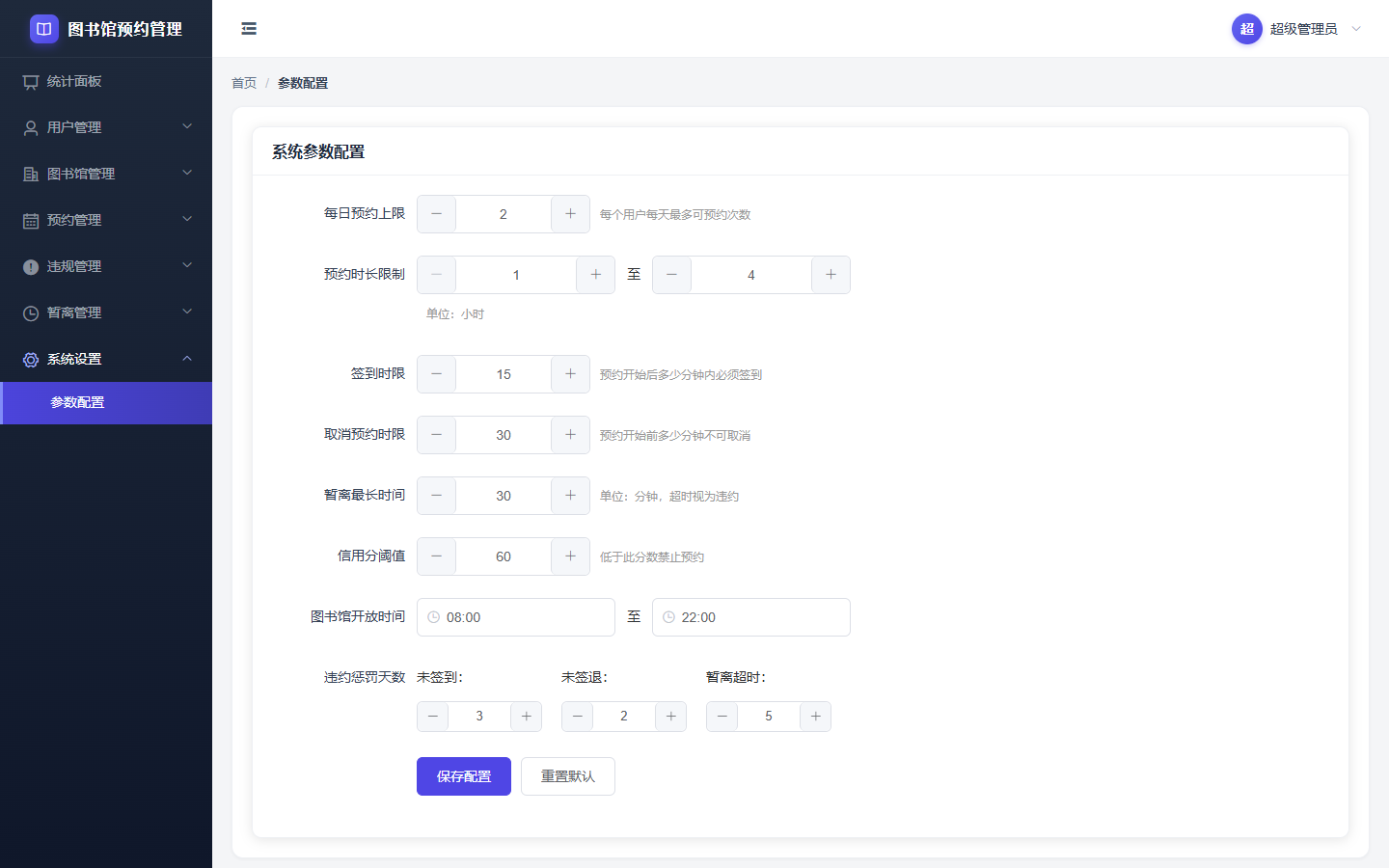Image resolution: width=1389 pixels, height=868 pixels.
Task: Expand the 图书馆管理 menu
Action: point(106,174)
